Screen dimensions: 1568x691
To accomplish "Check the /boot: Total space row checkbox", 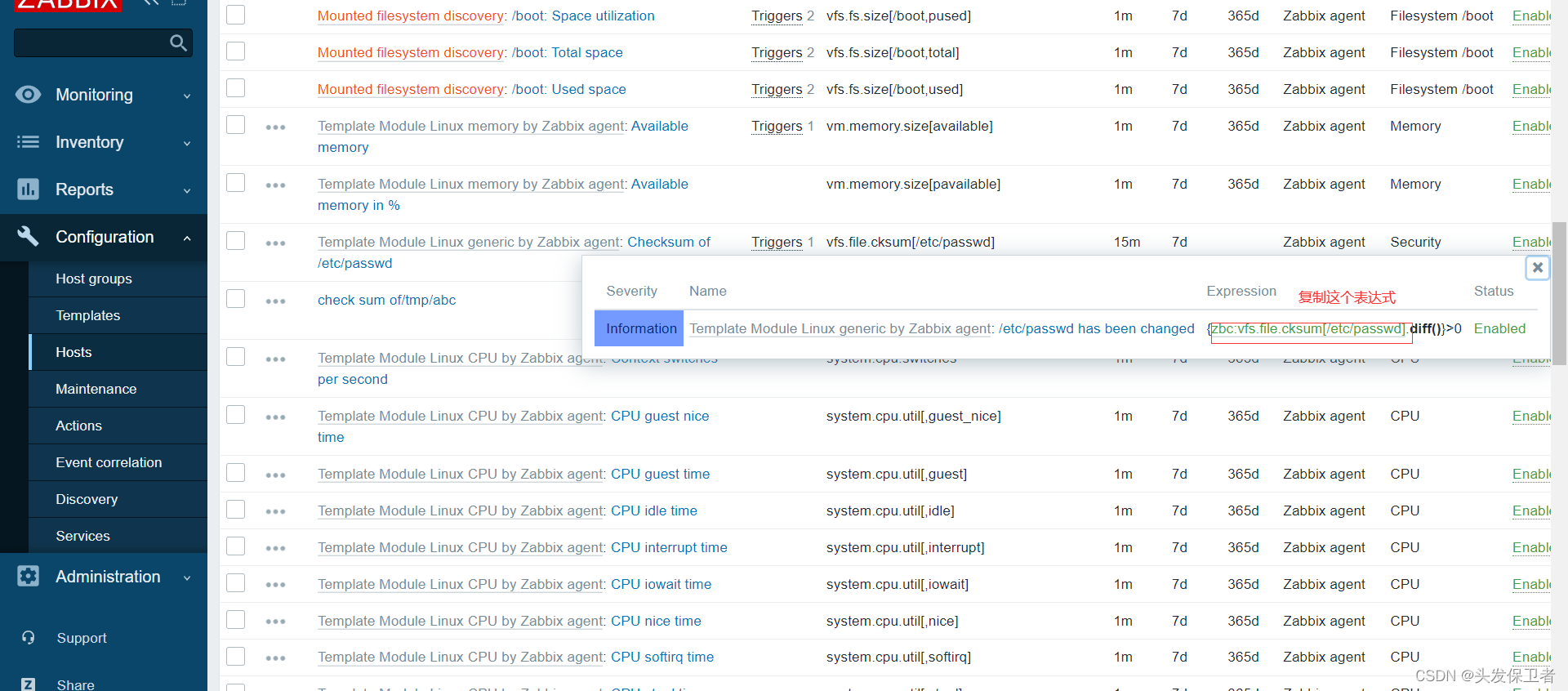I will click(x=235, y=51).
